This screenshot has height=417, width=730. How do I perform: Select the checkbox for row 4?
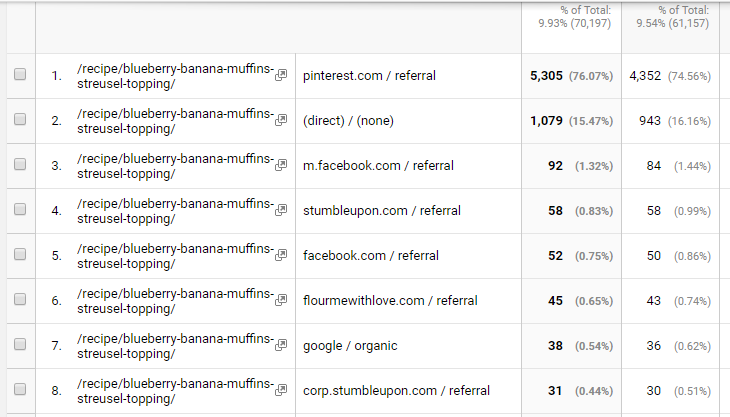[20, 210]
